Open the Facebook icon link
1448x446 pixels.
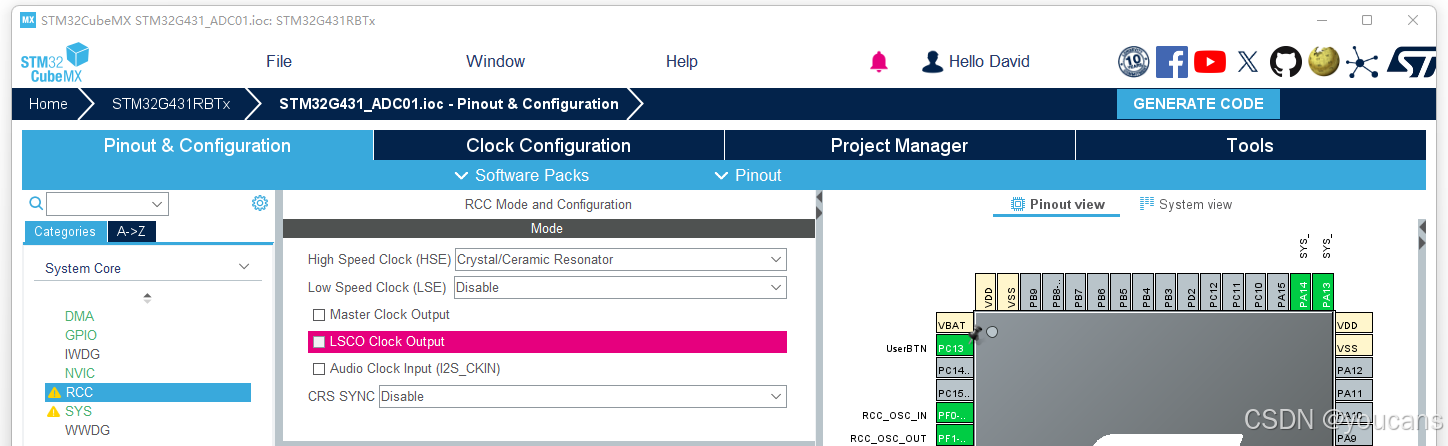[x=1171, y=62]
